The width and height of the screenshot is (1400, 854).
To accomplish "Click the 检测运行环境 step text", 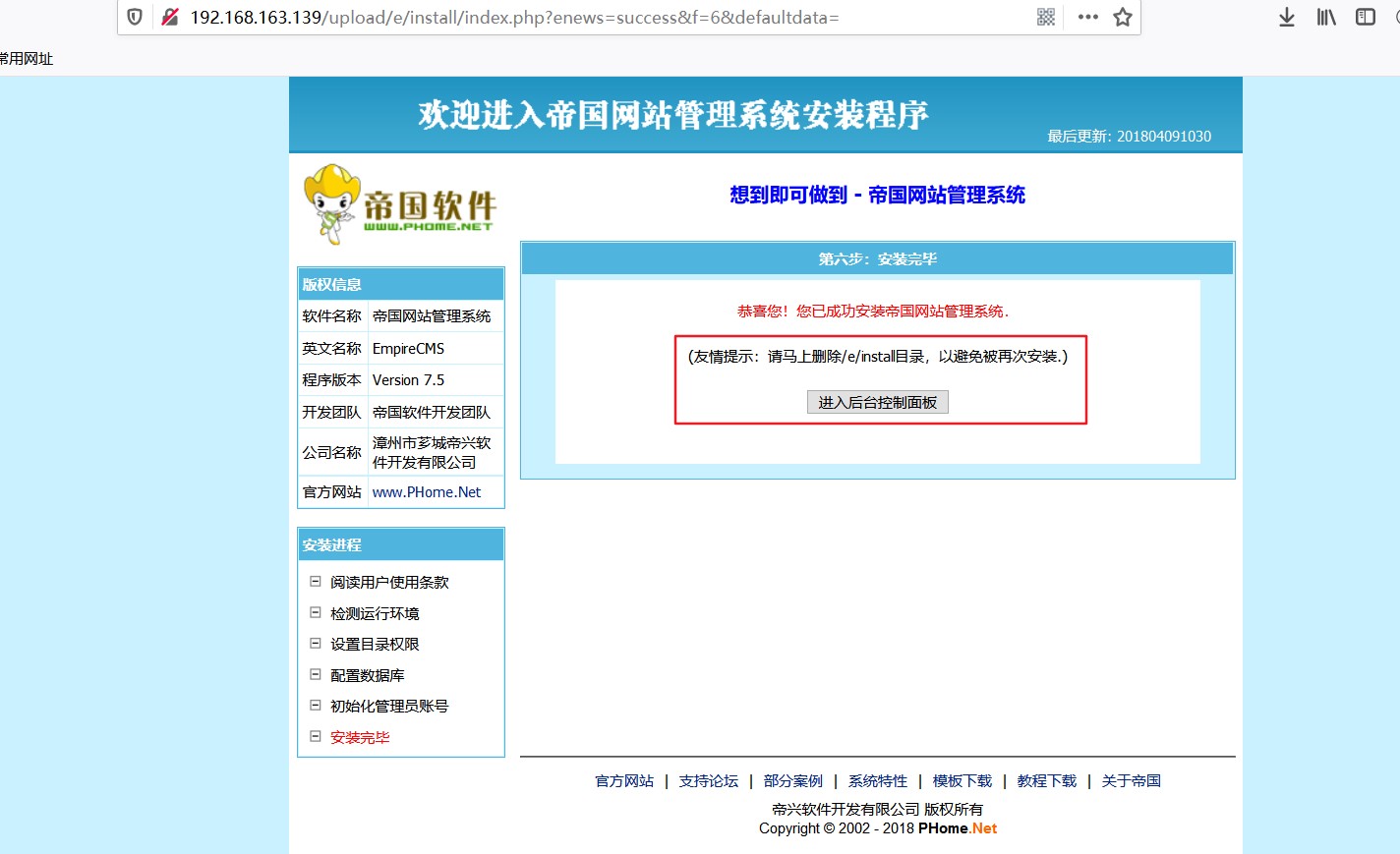I will coord(375,613).
